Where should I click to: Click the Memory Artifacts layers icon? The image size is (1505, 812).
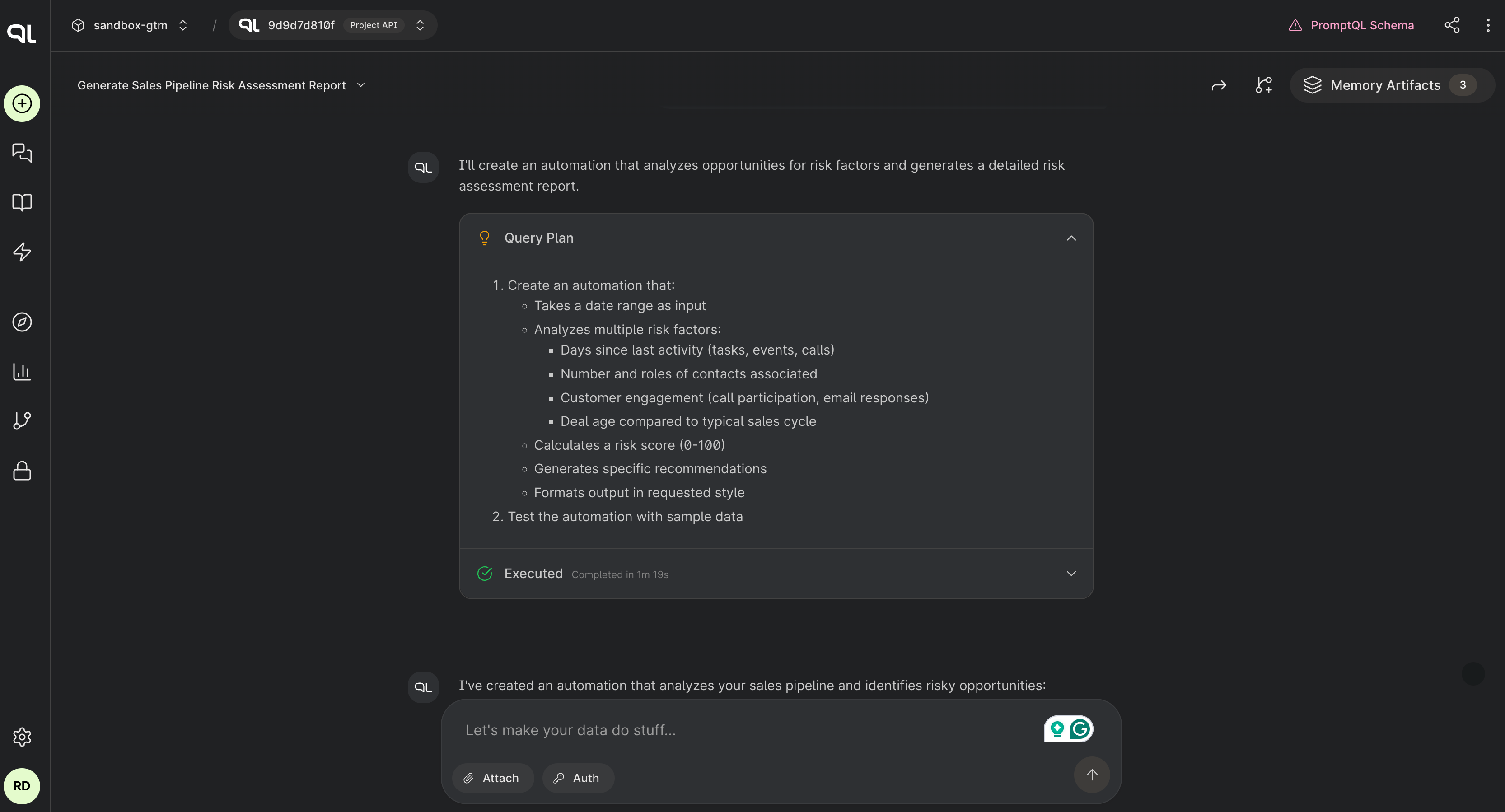(x=1312, y=85)
